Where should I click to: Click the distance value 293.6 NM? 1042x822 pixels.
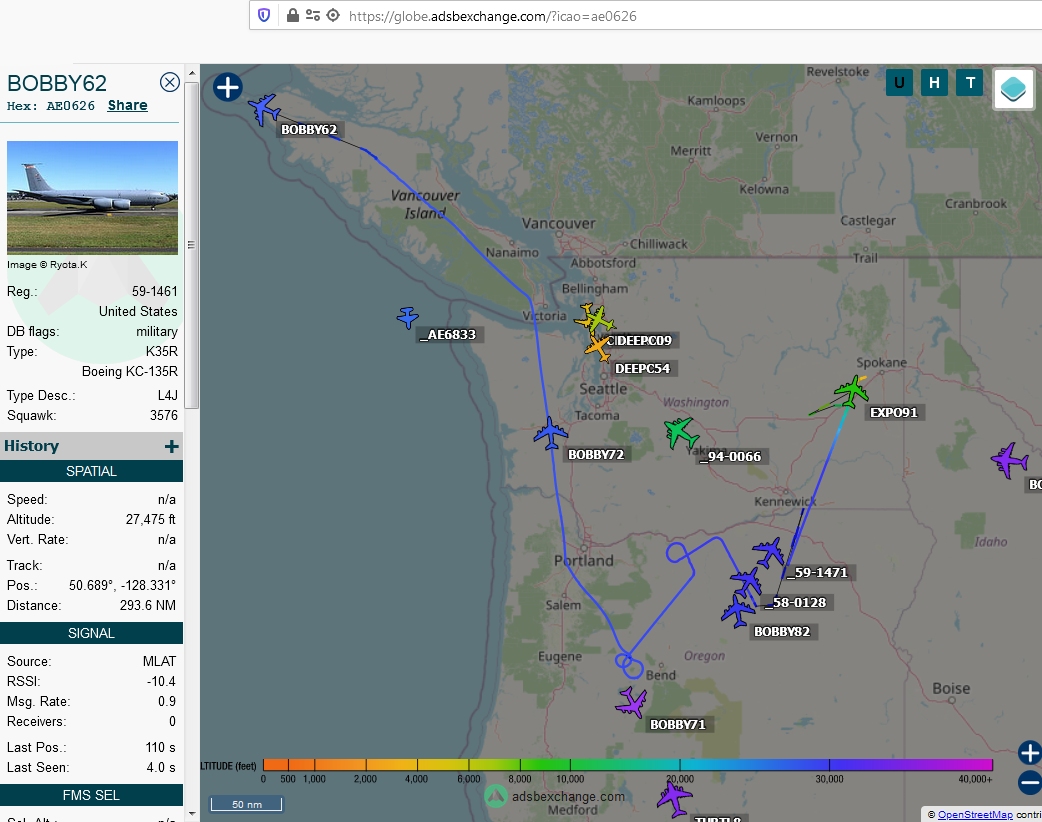click(x=148, y=605)
